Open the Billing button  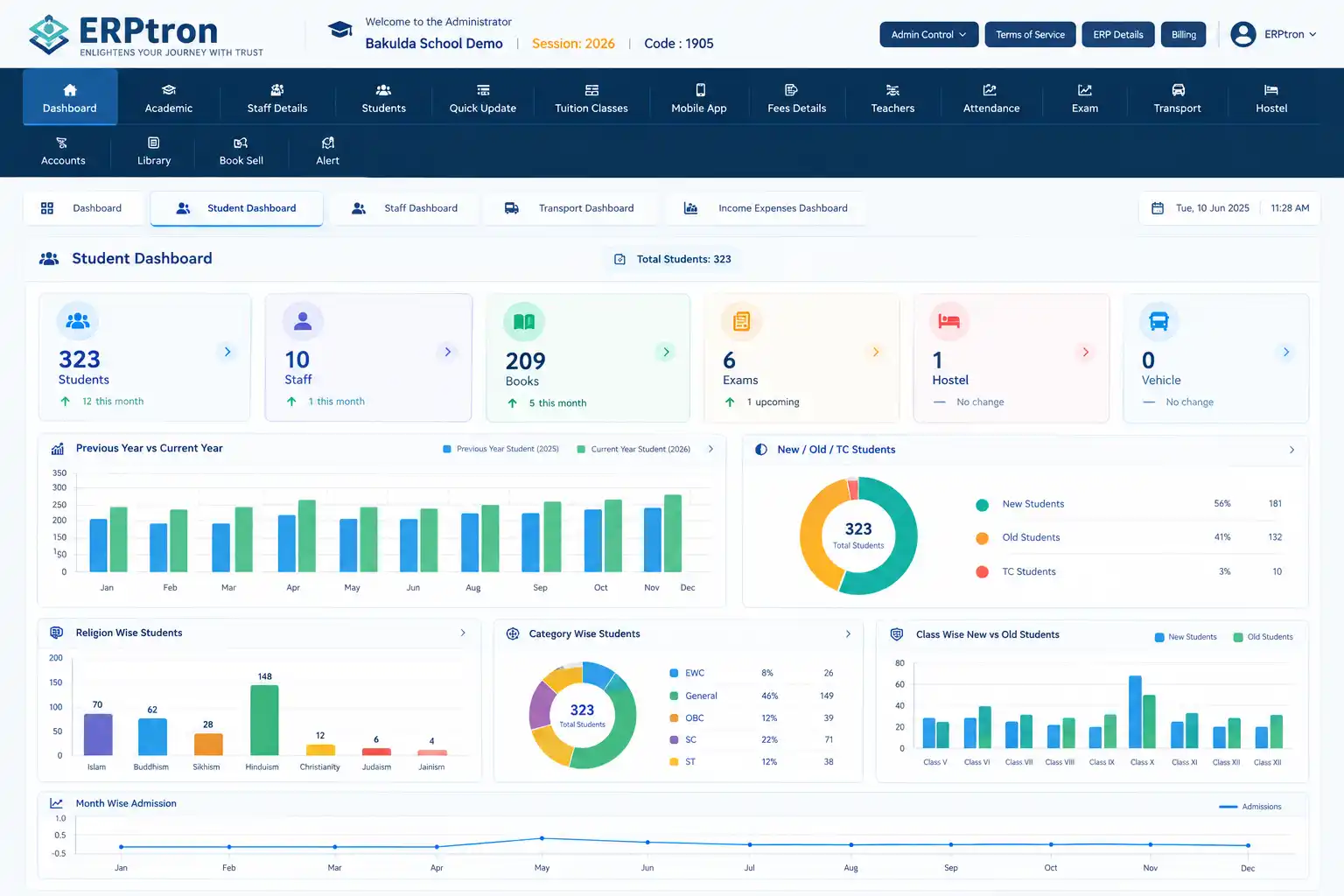click(x=1184, y=34)
